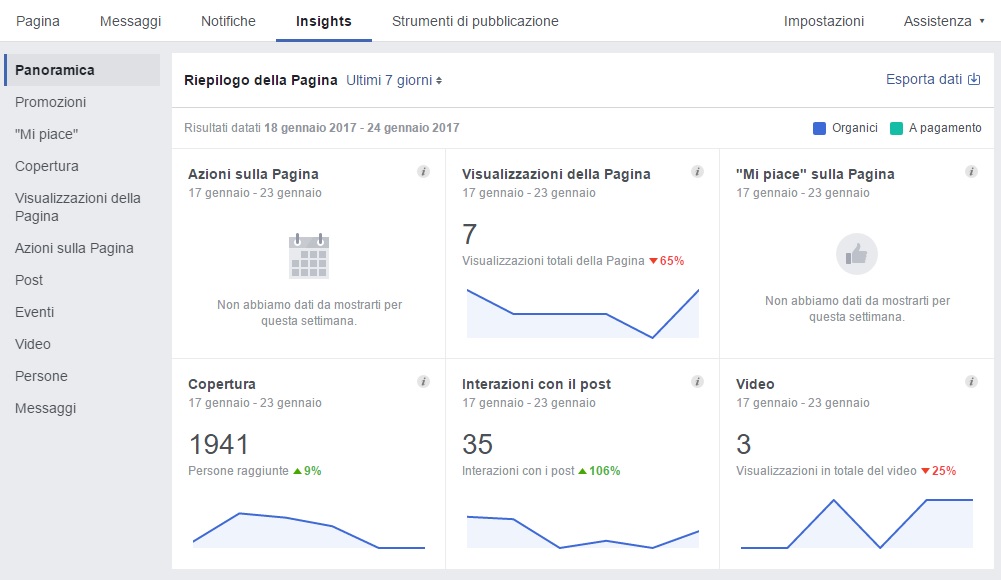
Task: Click the 1941 Persone raggiunte value
Action: pos(218,445)
